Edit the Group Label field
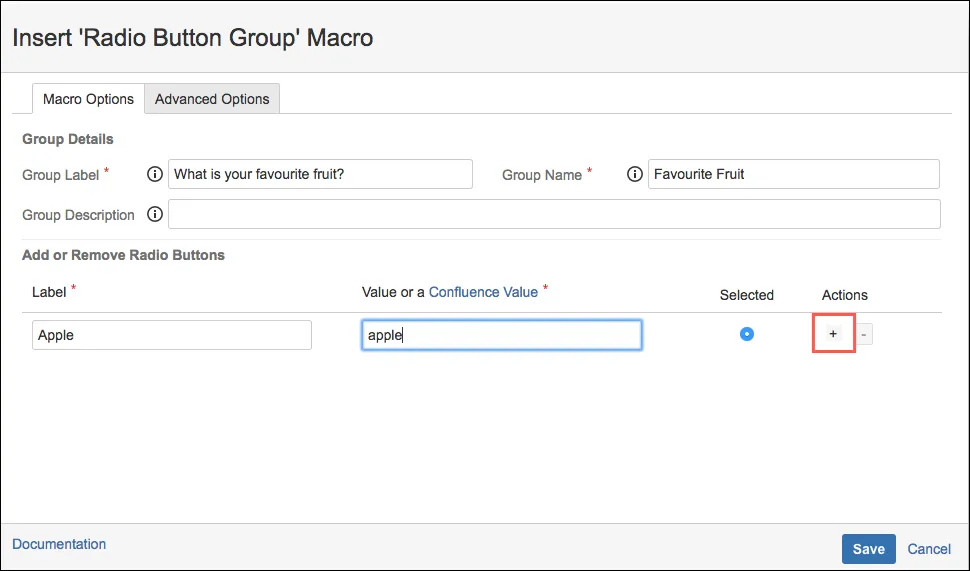The width and height of the screenshot is (970, 571). [x=320, y=174]
